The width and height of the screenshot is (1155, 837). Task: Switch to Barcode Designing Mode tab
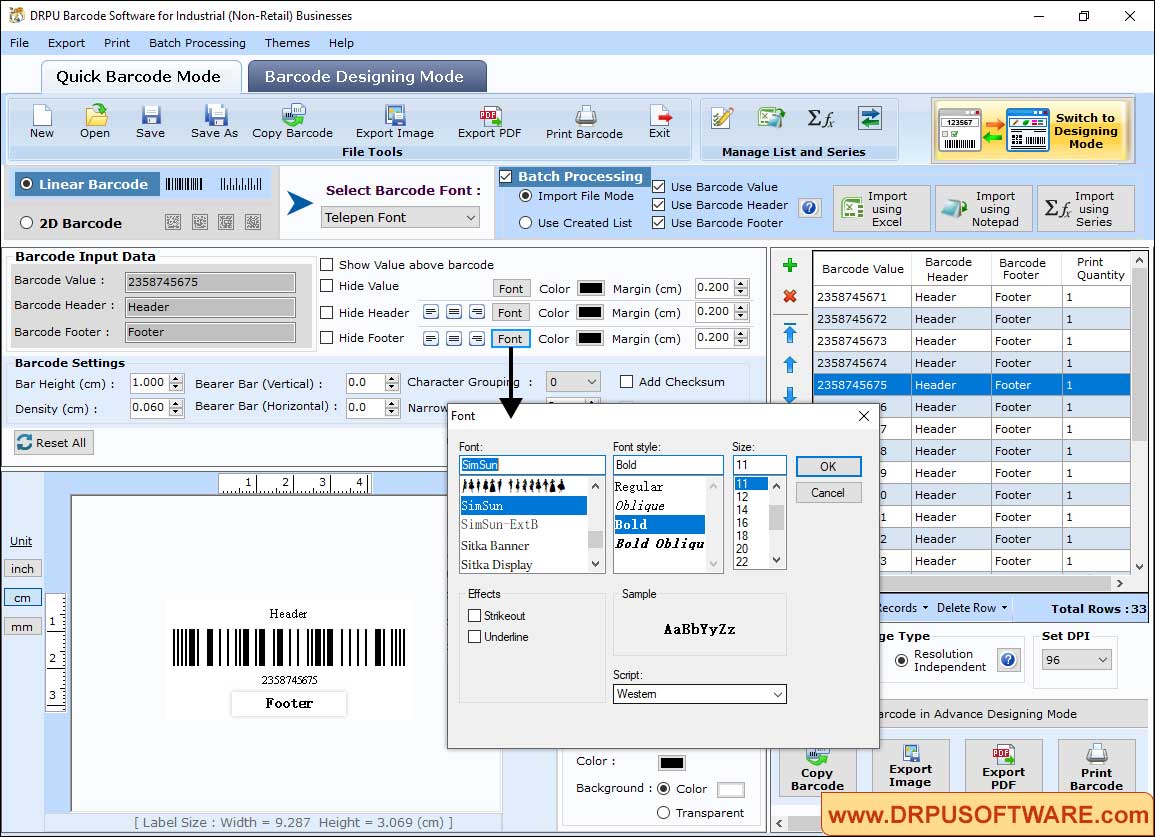[x=366, y=77]
